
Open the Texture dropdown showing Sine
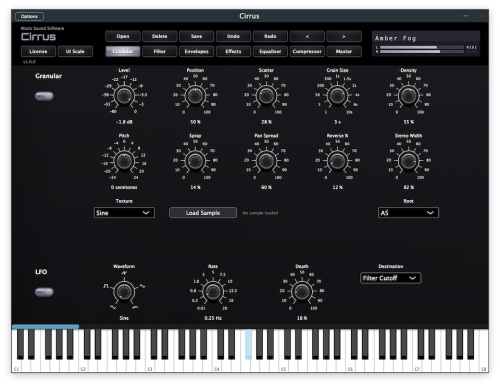point(124,213)
